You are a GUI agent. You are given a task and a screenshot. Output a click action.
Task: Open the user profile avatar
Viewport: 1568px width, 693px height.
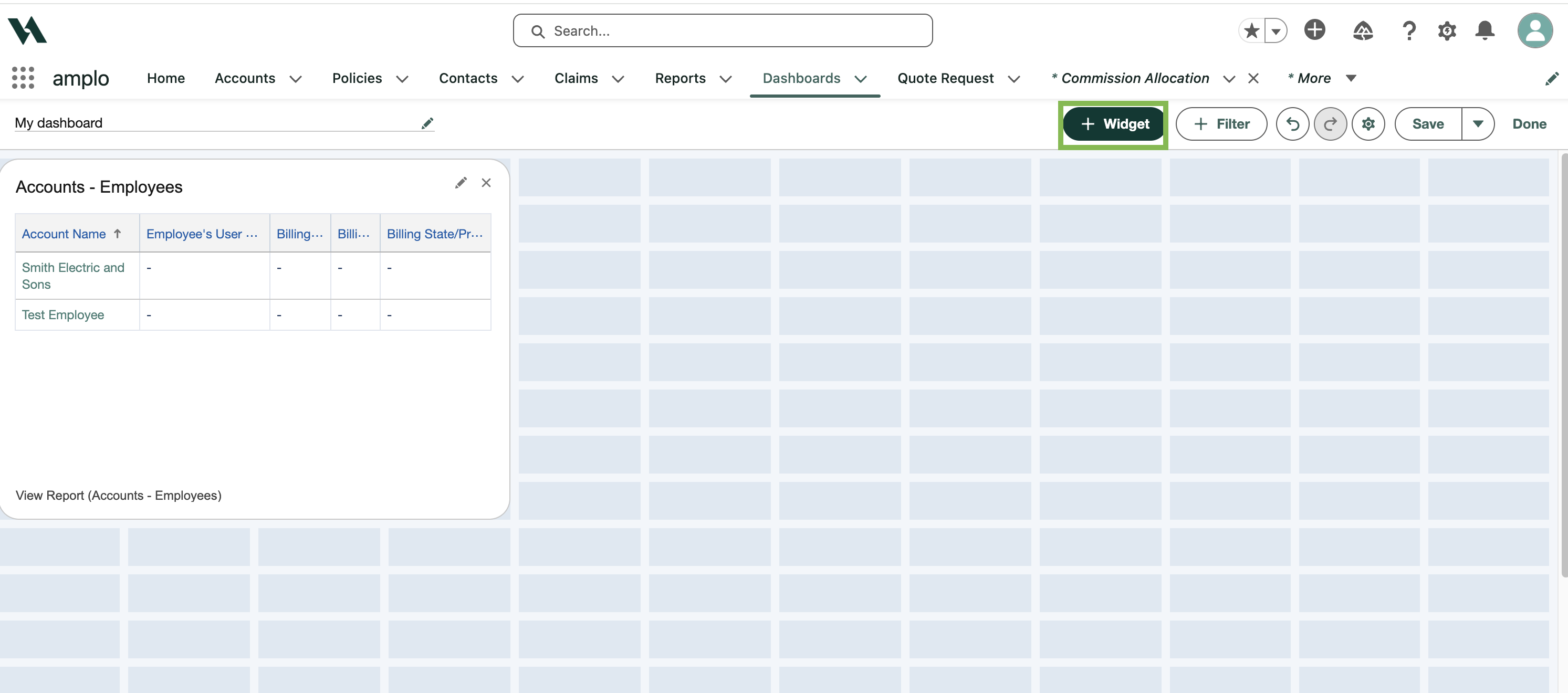(1534, 30)
